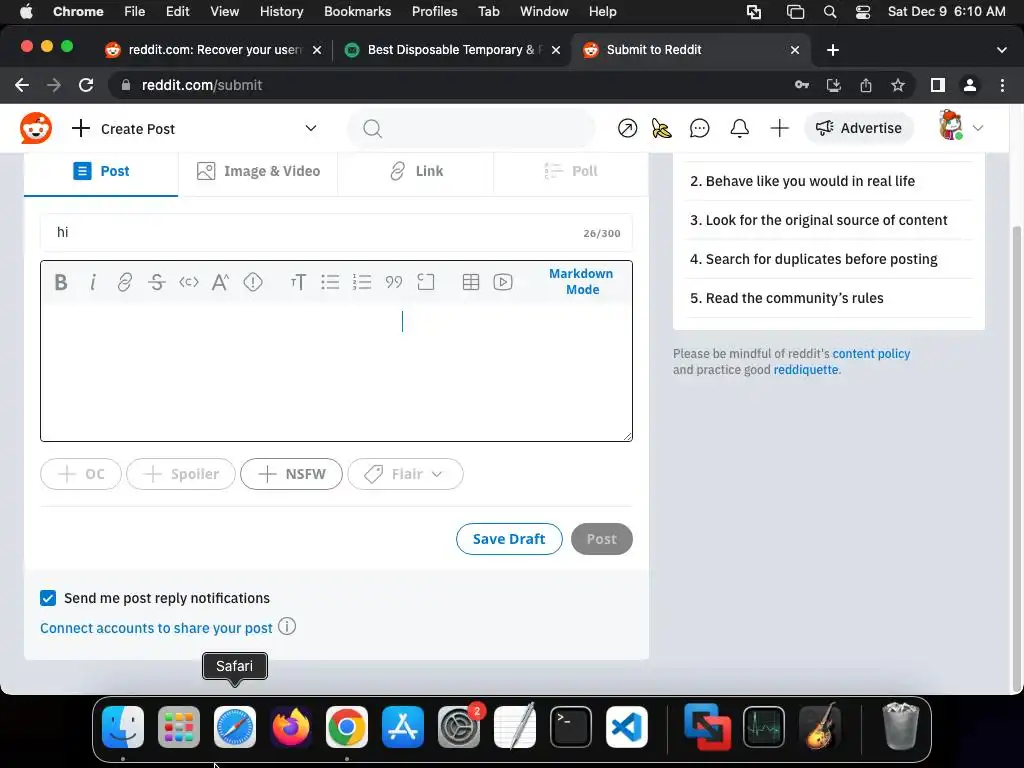Open Chrome tab search chevron

1002,50
